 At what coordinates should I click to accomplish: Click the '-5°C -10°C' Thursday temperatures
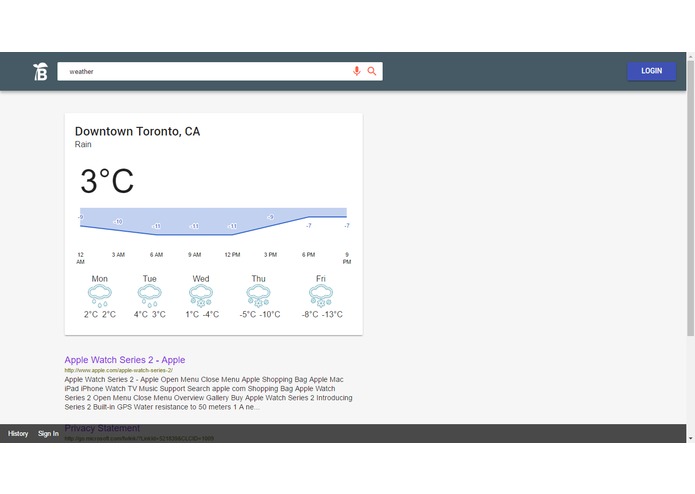click(x=260, y=315)
